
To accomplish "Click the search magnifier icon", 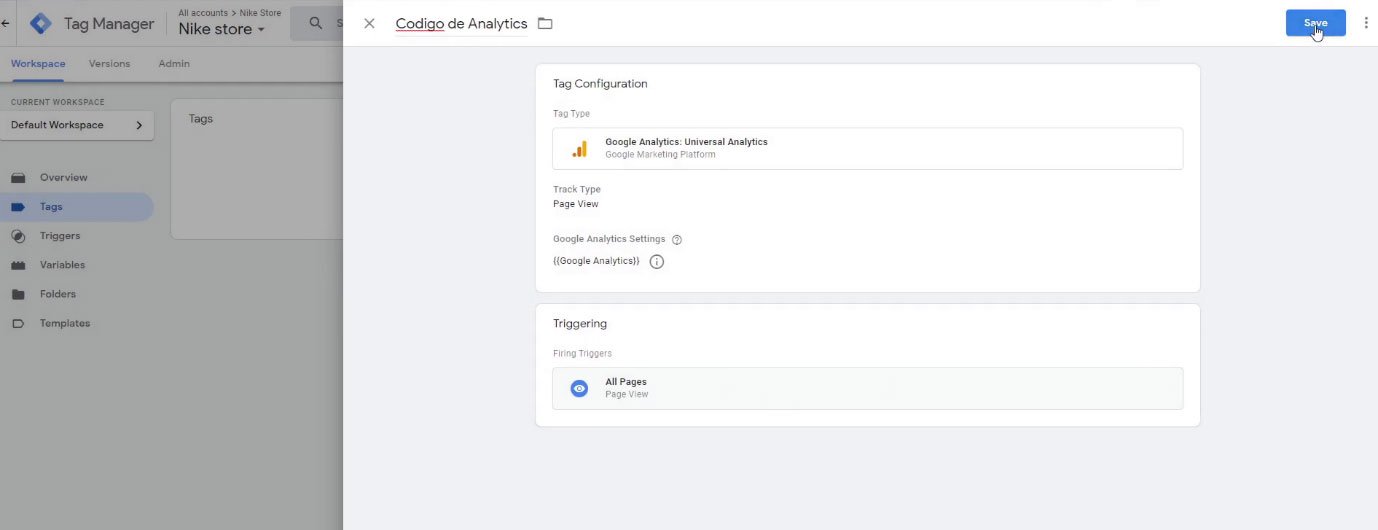I will pos(316,23).
